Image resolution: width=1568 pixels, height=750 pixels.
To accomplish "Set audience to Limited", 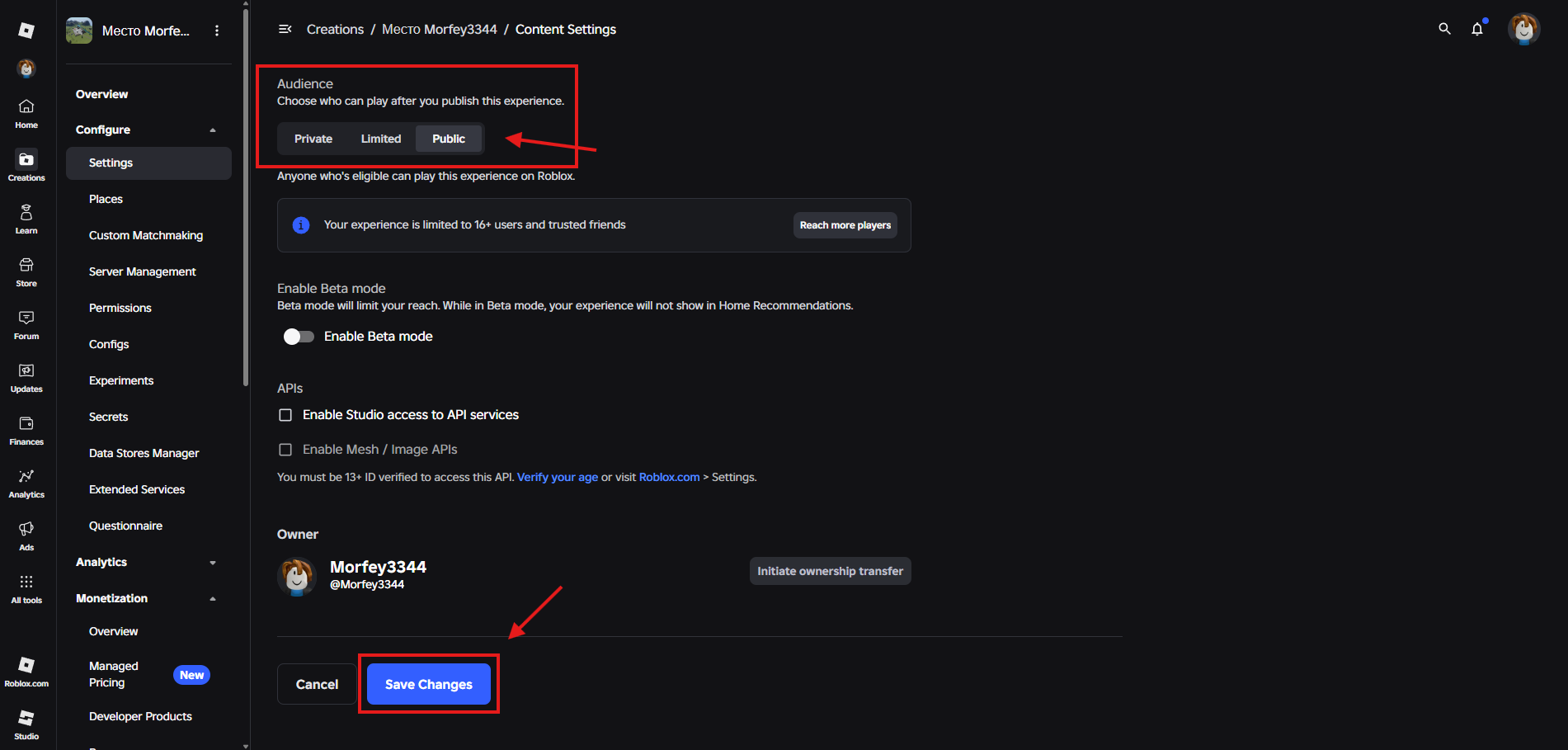I will coord(381,139).
